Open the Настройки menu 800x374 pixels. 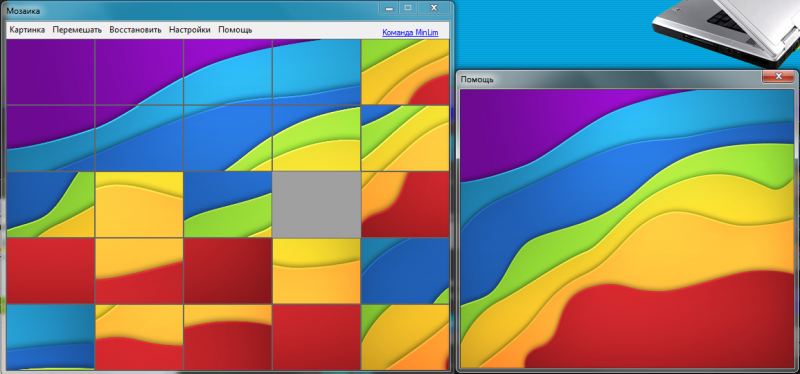point(190,30)
